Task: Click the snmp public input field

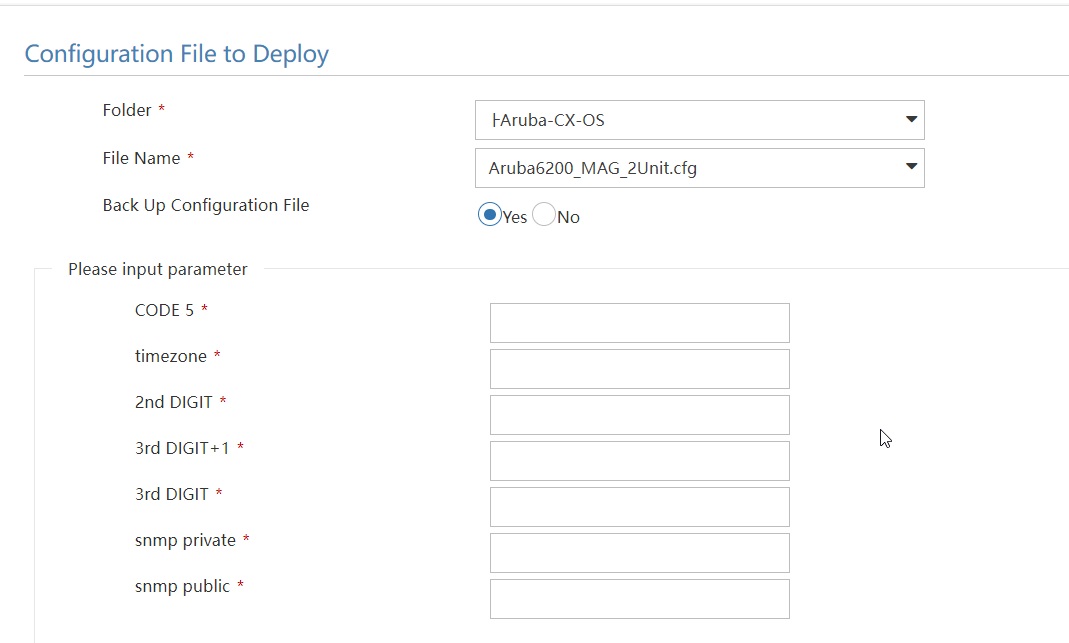Action: pyautogui.click(x=639, y=598)
